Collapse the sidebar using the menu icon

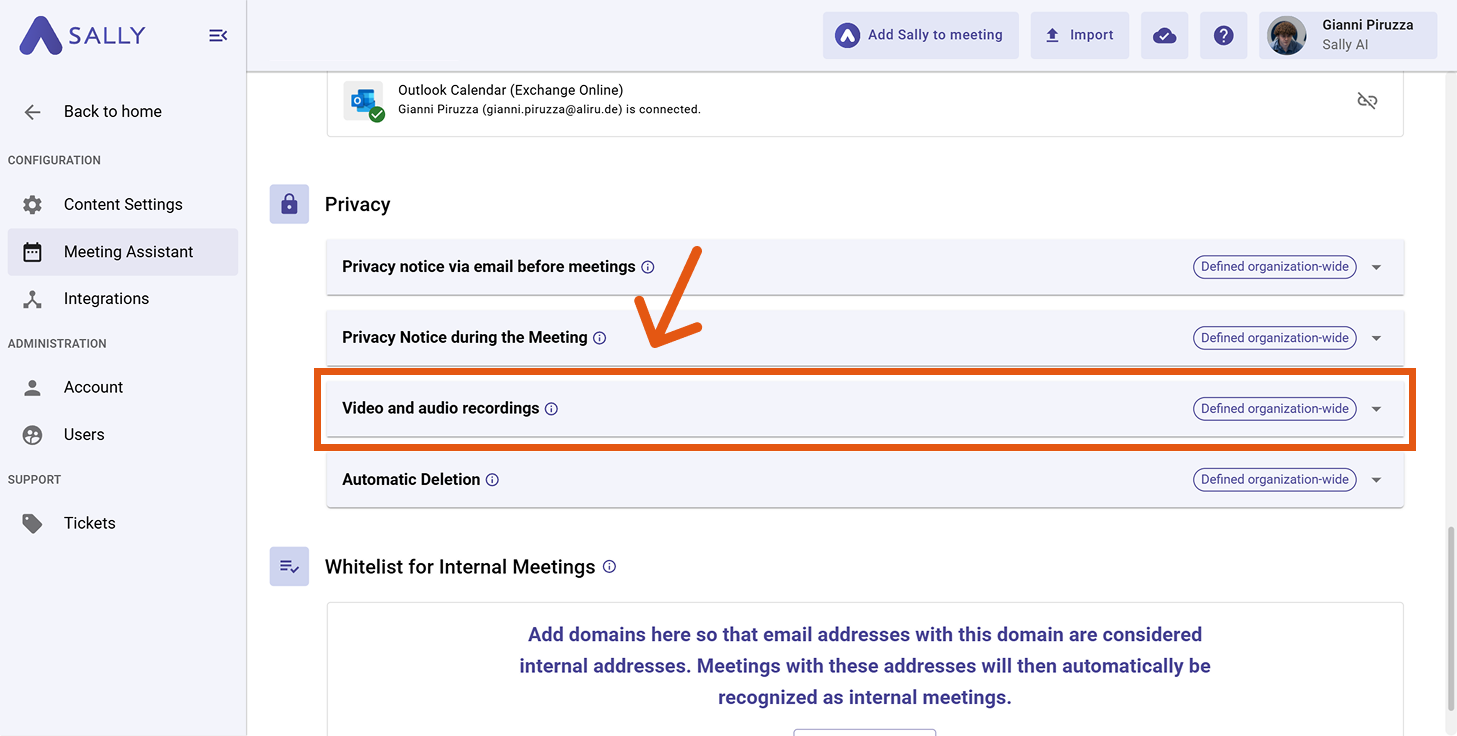click(218, 35)
